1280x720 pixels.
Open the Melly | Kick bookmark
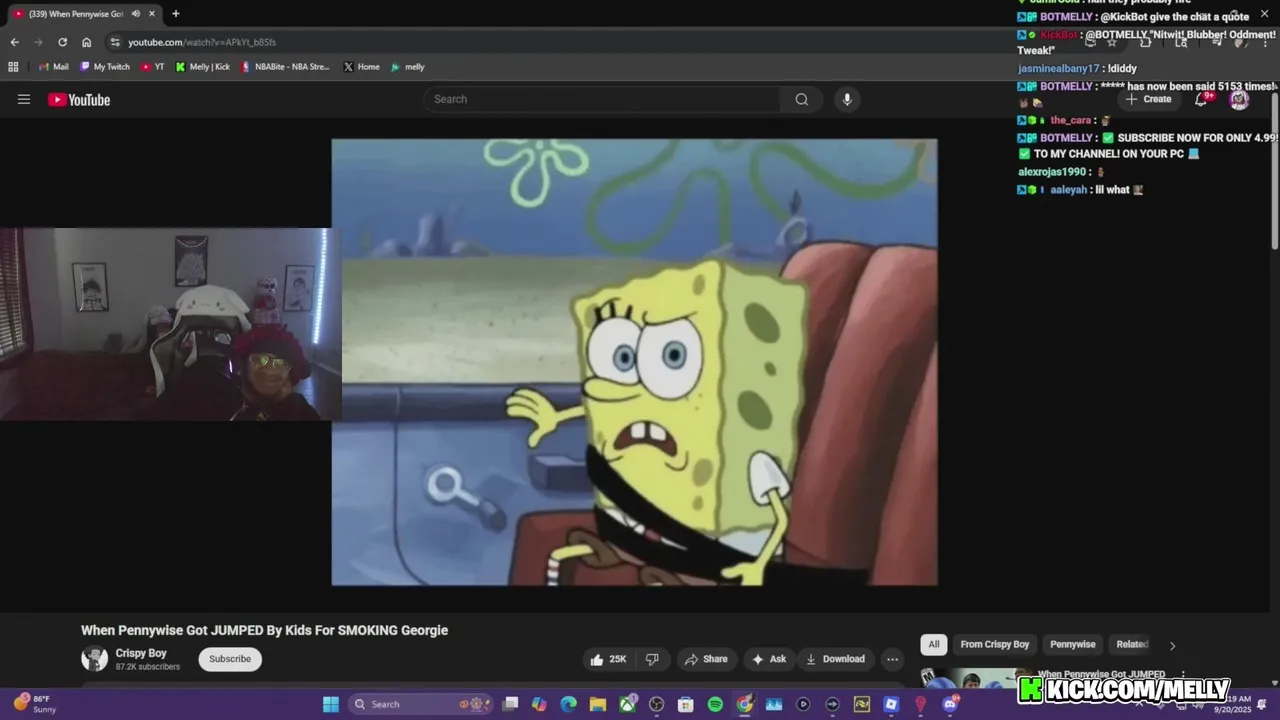click(203, 67)
